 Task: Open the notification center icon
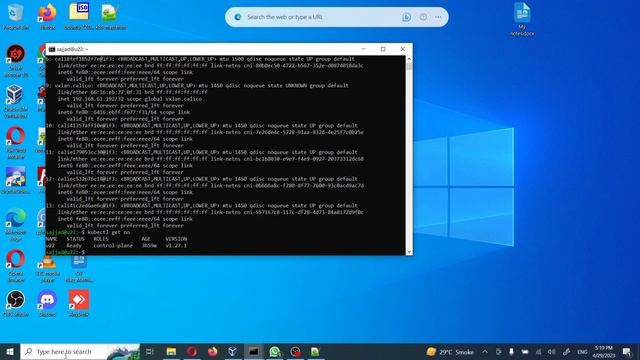(627, 352)
